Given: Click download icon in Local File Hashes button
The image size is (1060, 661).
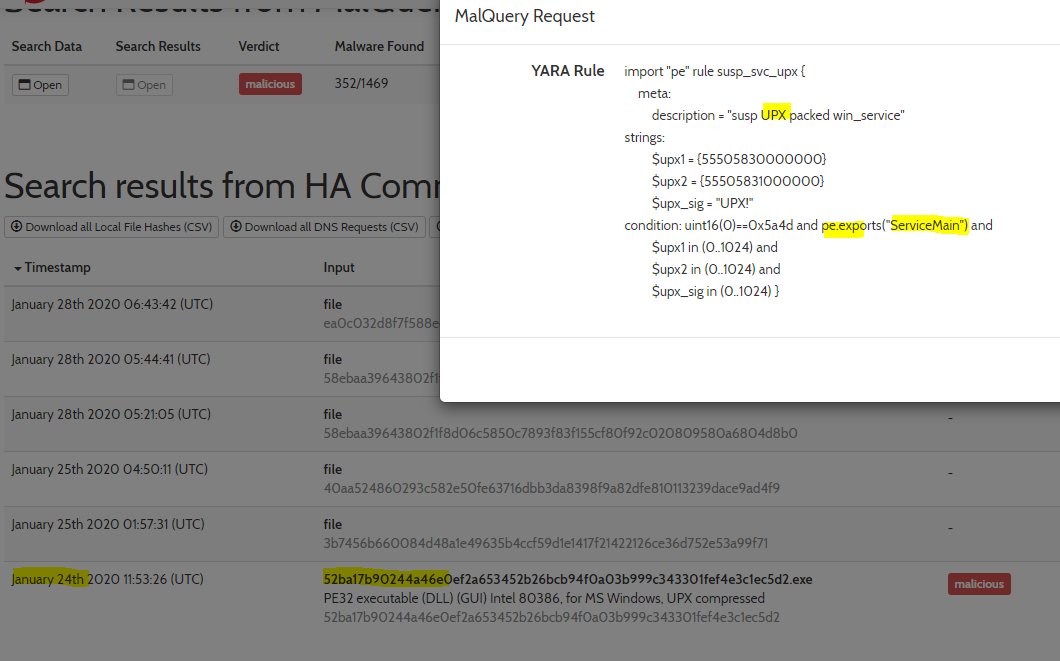Looking at the screenshot, I should [x=17, y=226].
